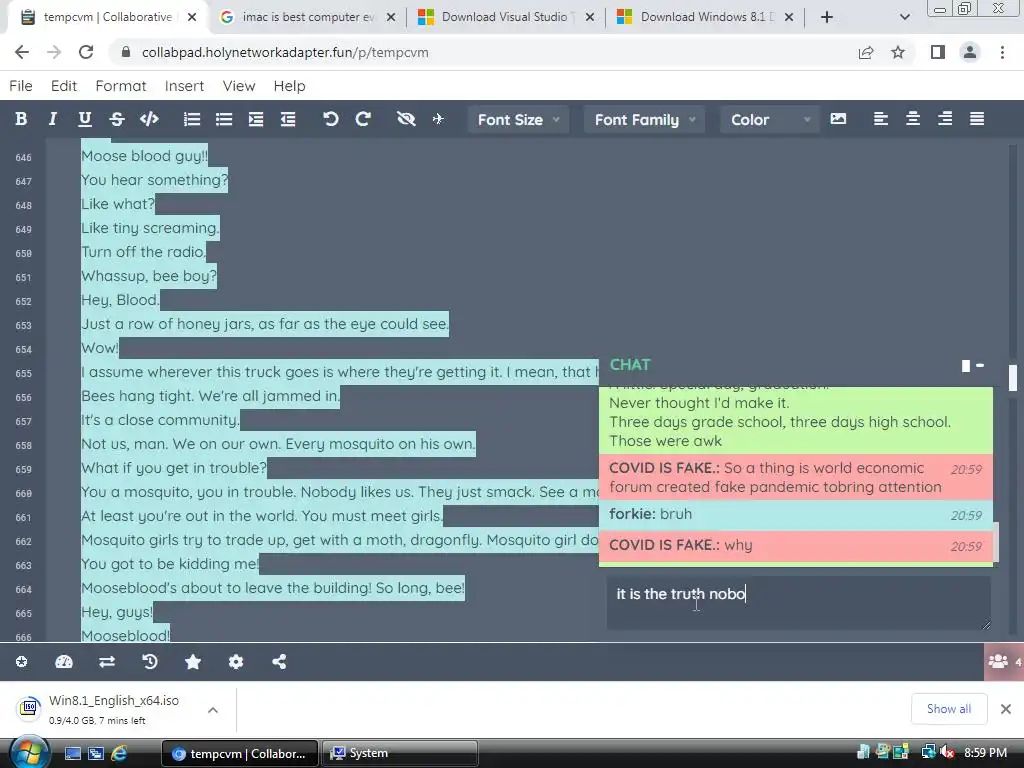Minimize the chat panel
1024x768 pixels.
980,366
